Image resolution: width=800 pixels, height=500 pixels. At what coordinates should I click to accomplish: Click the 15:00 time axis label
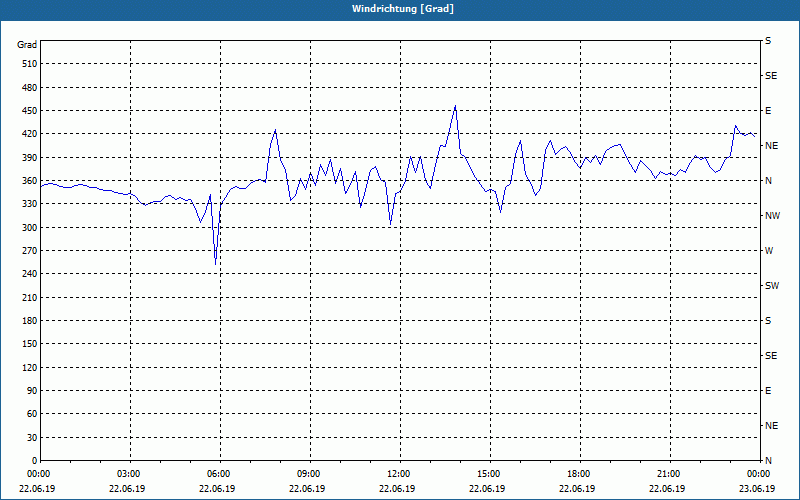[490, 474]
